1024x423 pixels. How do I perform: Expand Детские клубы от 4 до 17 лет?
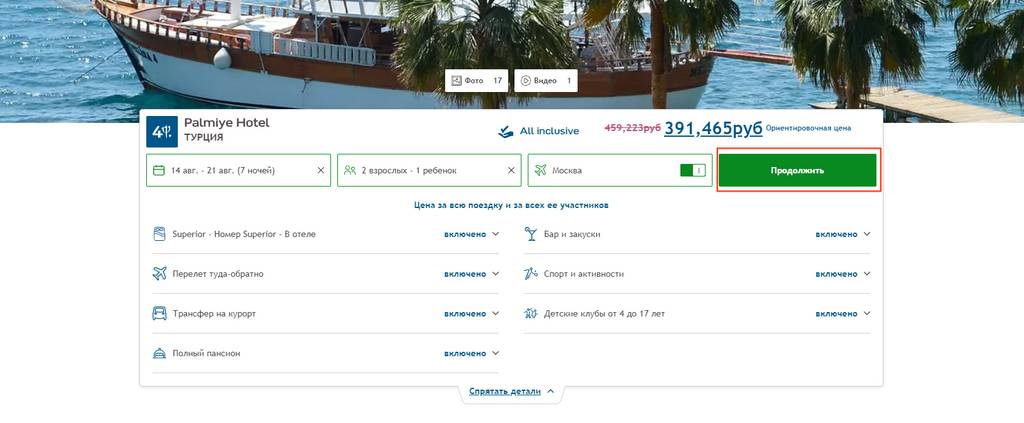coord(867,314)
